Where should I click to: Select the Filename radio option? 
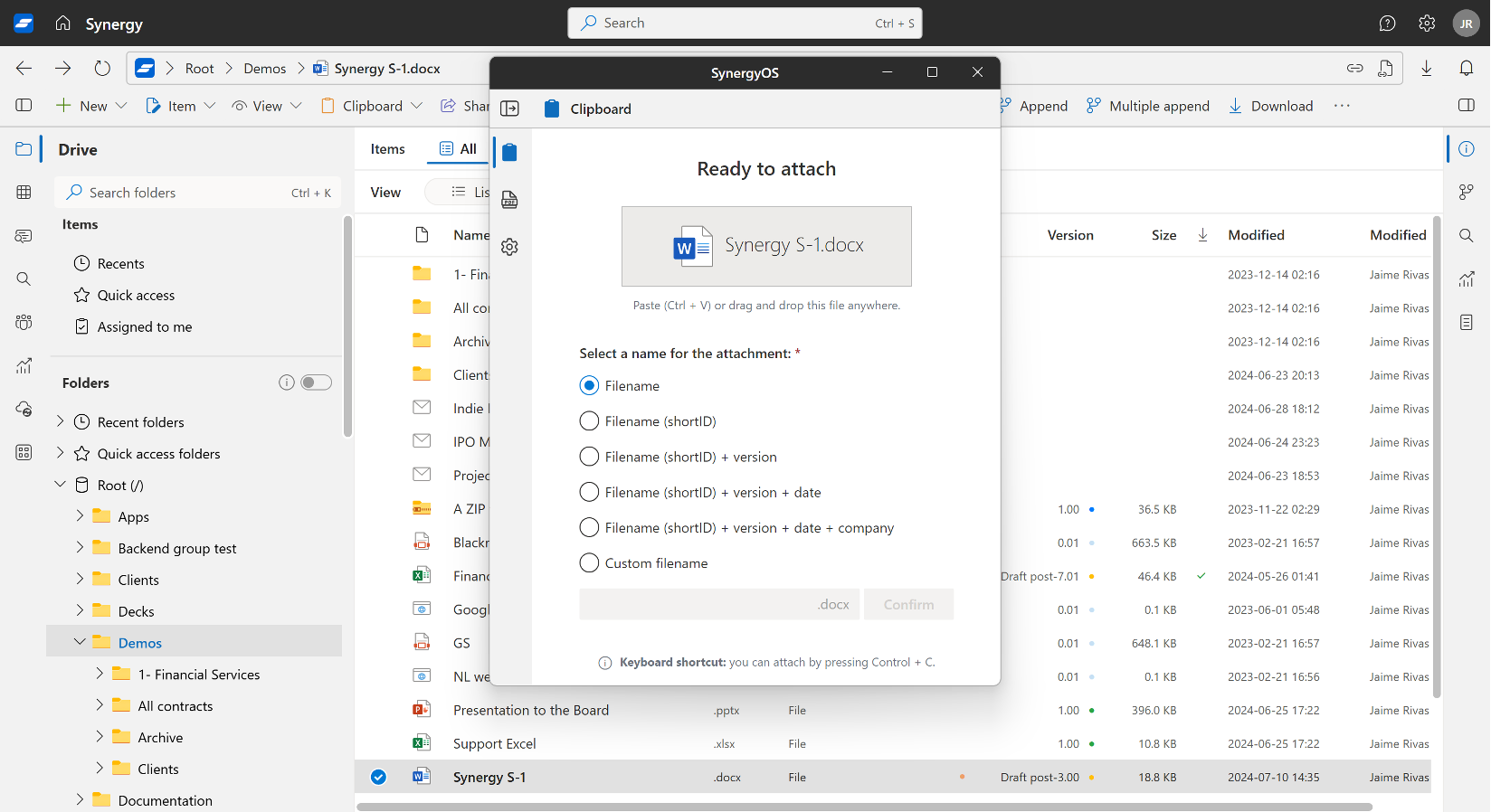(x=589, y=386)
